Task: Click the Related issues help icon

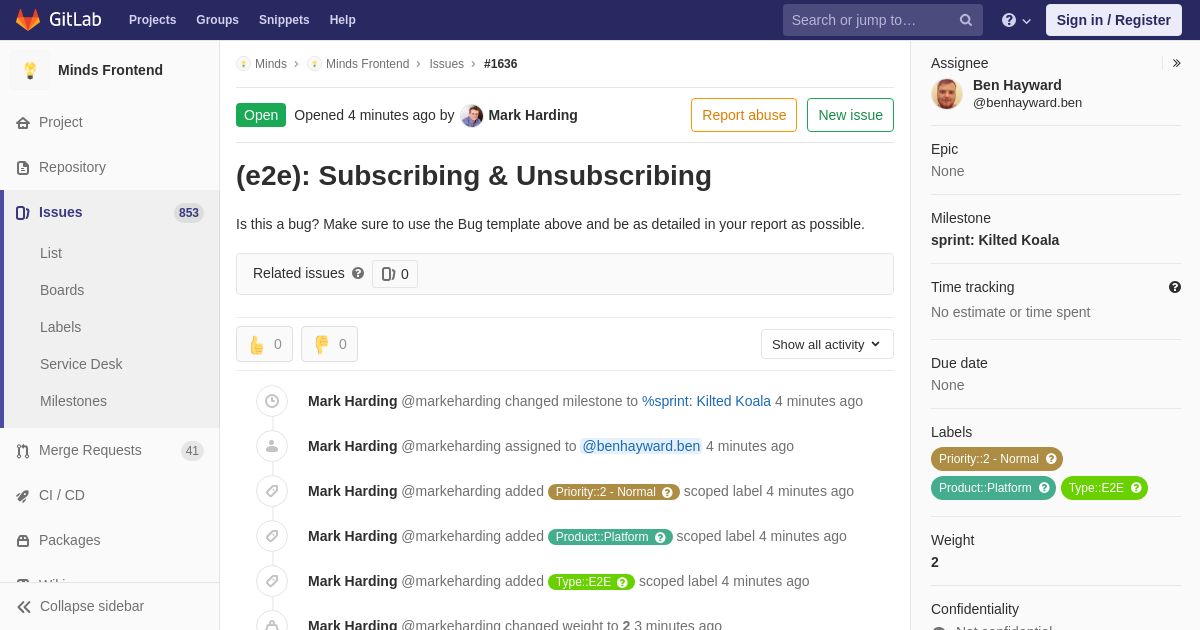Action: click(358, 273)
